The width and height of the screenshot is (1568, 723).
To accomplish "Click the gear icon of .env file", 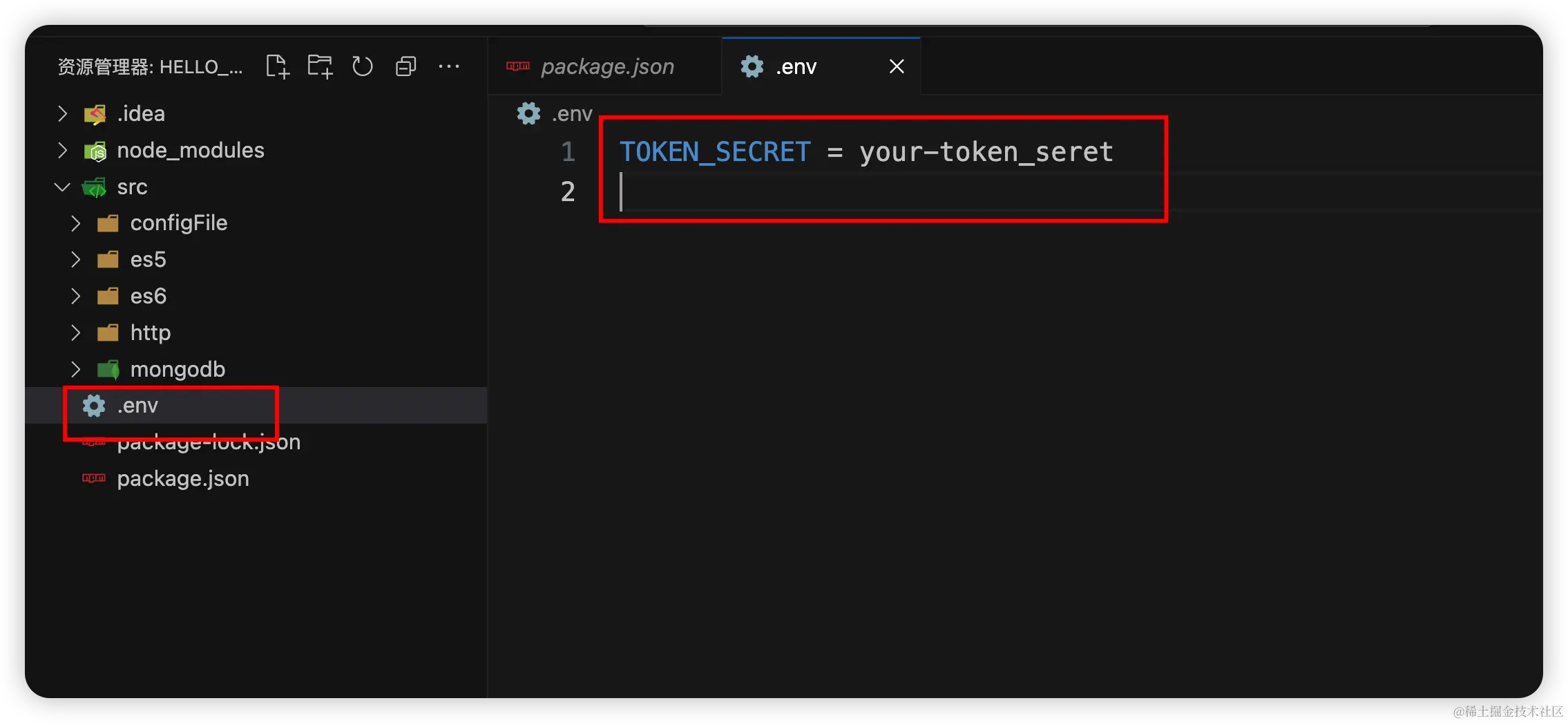I will [x=94, y=406].
